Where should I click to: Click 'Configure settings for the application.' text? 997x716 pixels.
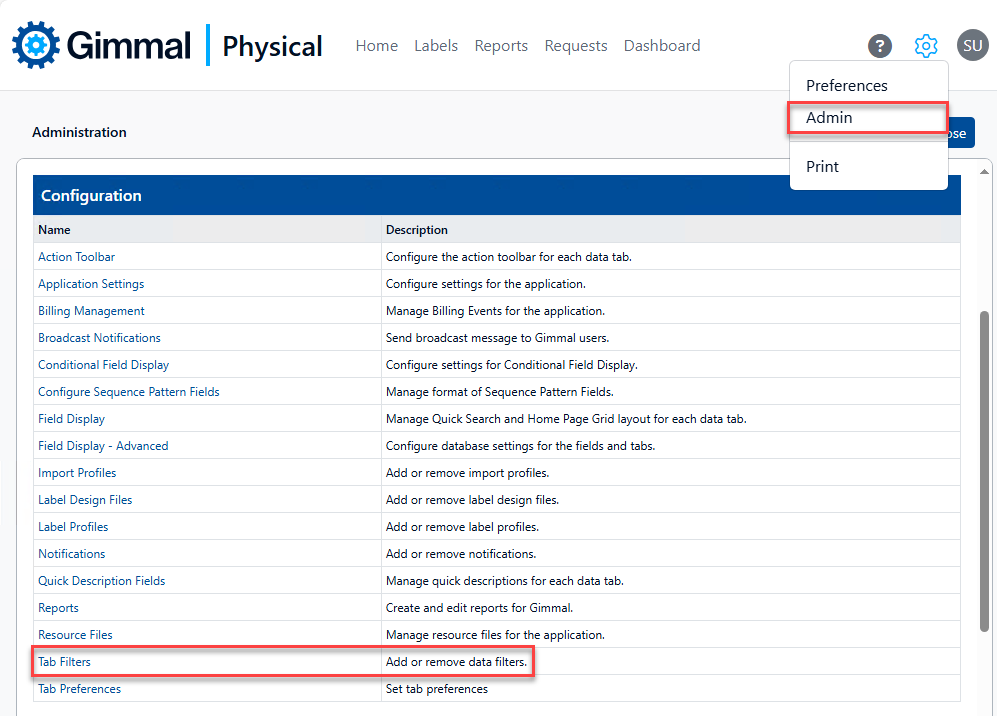point(486,284)
